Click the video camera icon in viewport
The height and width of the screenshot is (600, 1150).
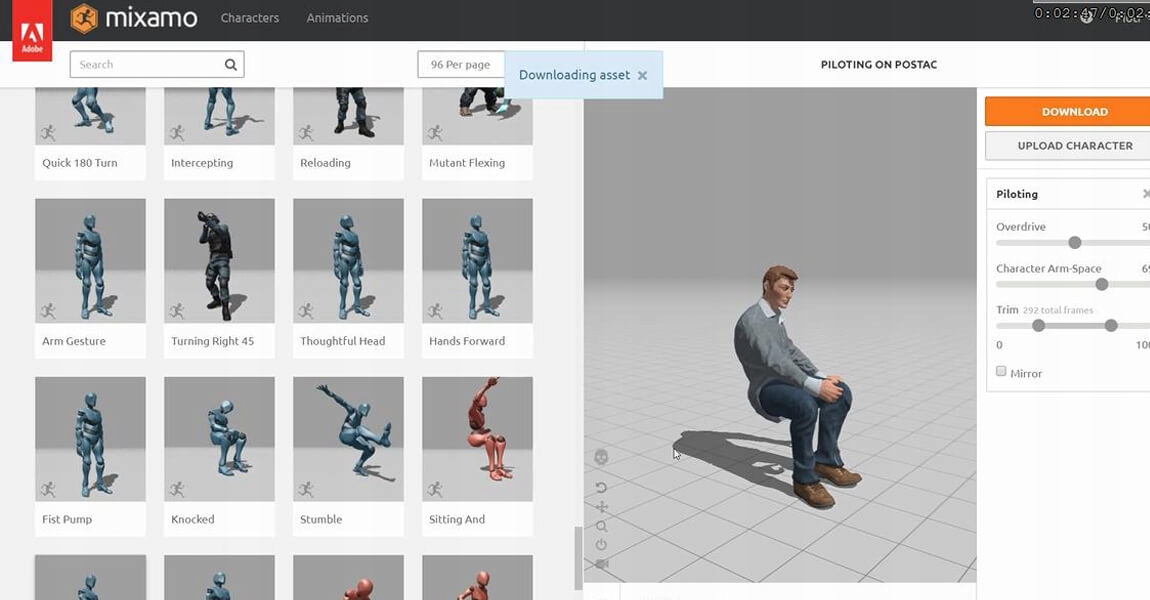click(x=601, y=565)
